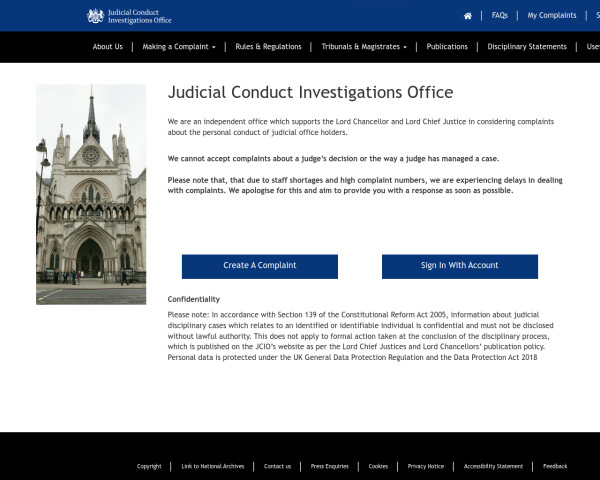Open the Accessibility Statement link

(x=493, y=466)
